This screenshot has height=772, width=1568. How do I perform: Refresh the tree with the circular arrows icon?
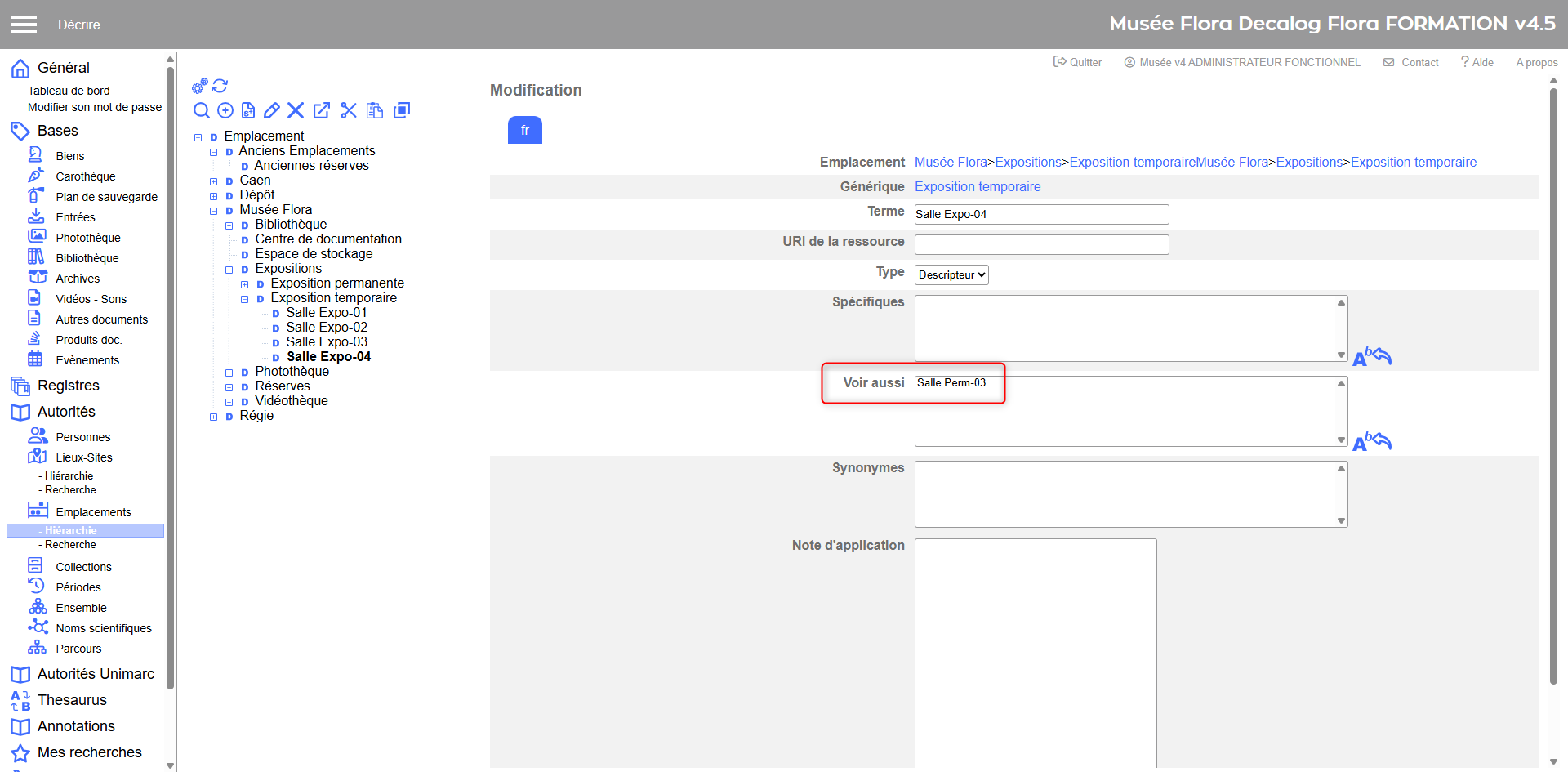click(220, 86)
